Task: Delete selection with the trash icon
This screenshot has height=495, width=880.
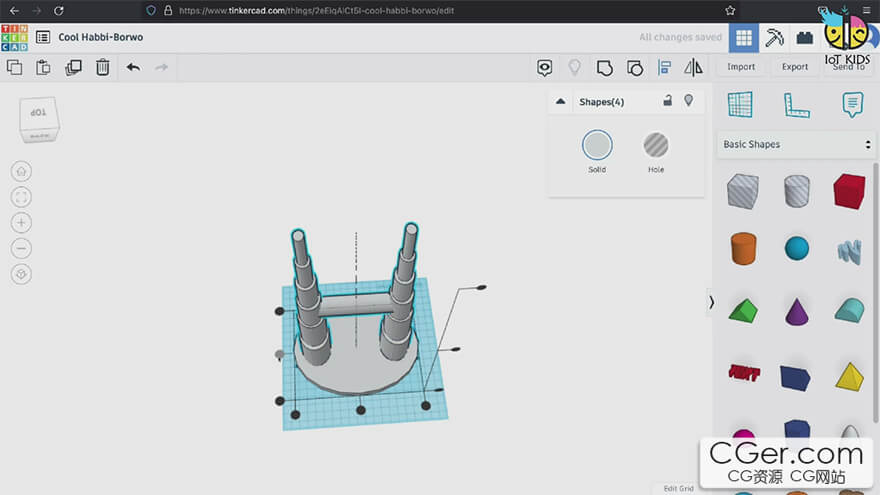Action: (103, 67)
